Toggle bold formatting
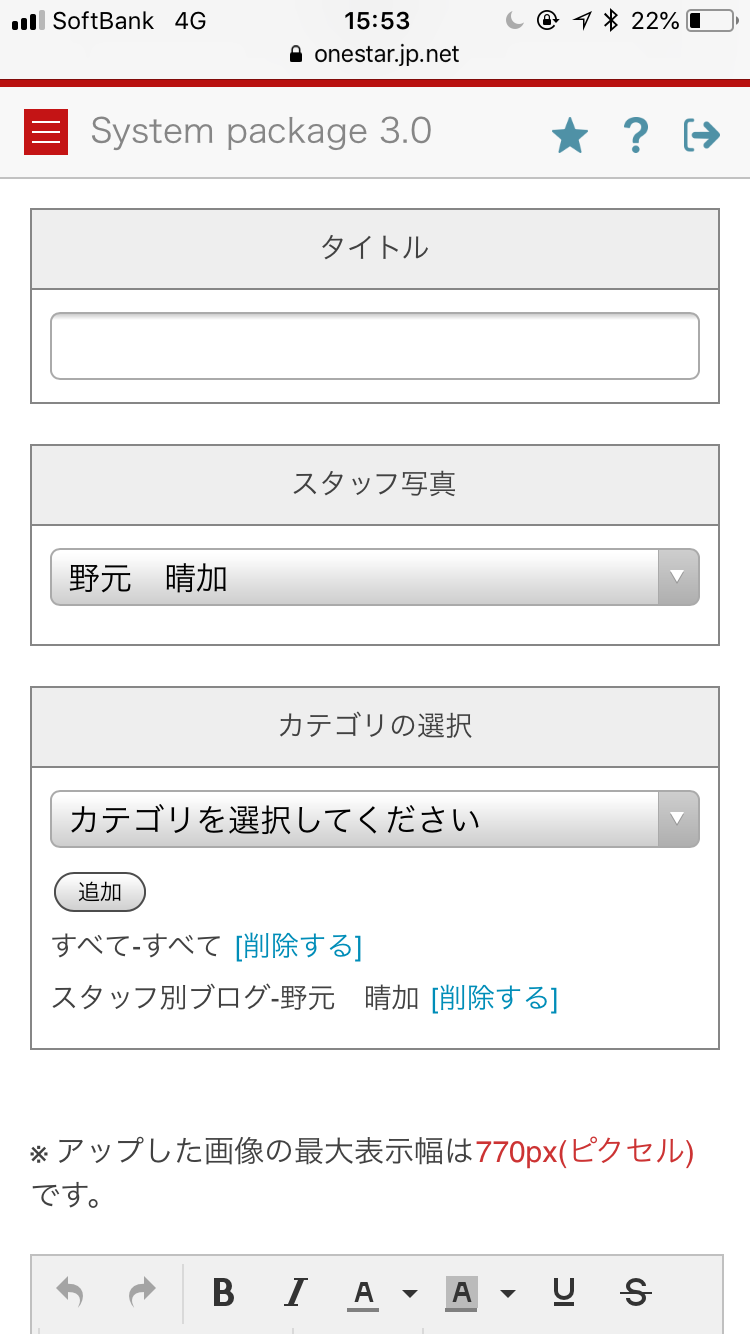Screen dimensions: 750x1334 [x=224, y=1293]
